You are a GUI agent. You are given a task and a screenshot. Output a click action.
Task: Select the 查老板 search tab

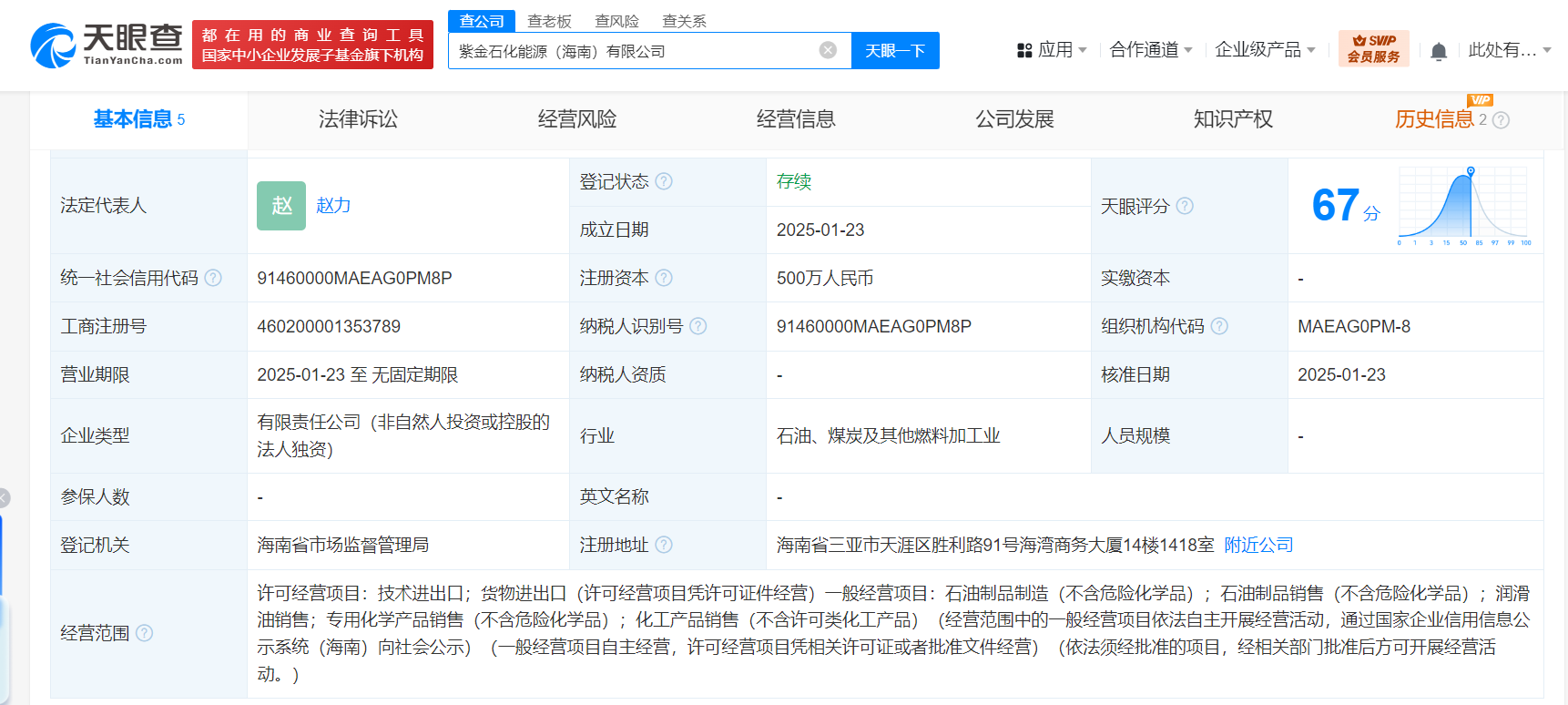549,21
